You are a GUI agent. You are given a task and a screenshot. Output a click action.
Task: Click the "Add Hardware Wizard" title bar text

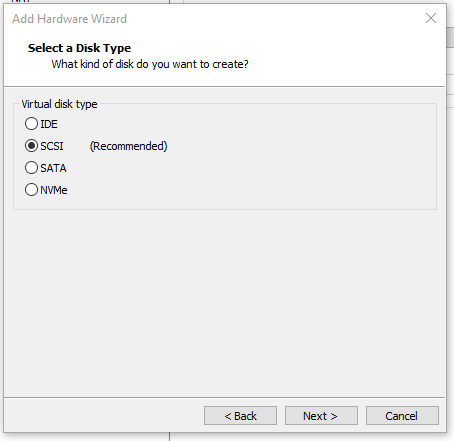pos(69,19)
